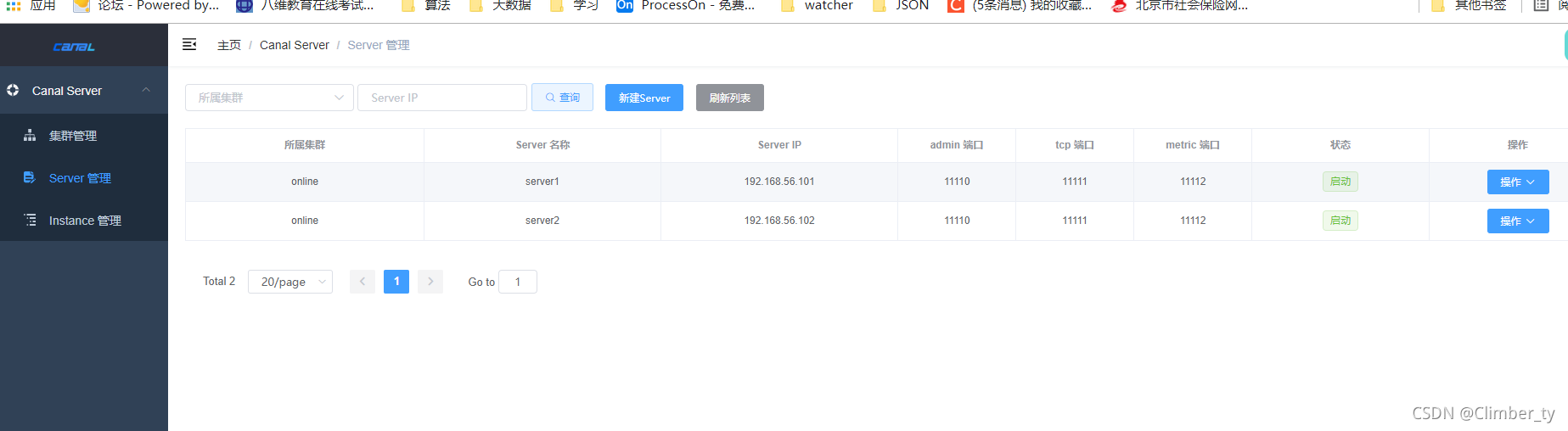Go to Server 管理 menu item
Viewport: 1568px width, 431px height.
click(x=83, y=177)
